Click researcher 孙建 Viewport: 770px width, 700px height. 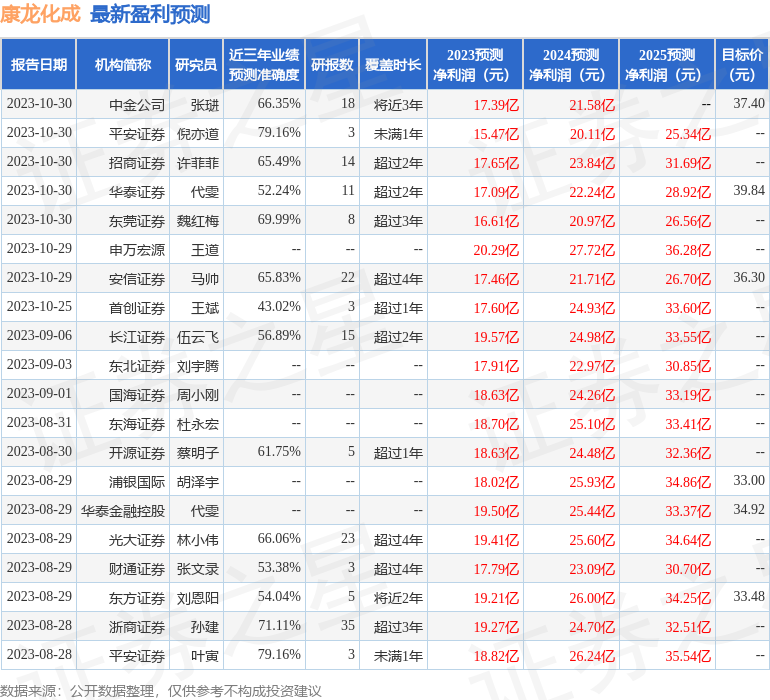204,626
